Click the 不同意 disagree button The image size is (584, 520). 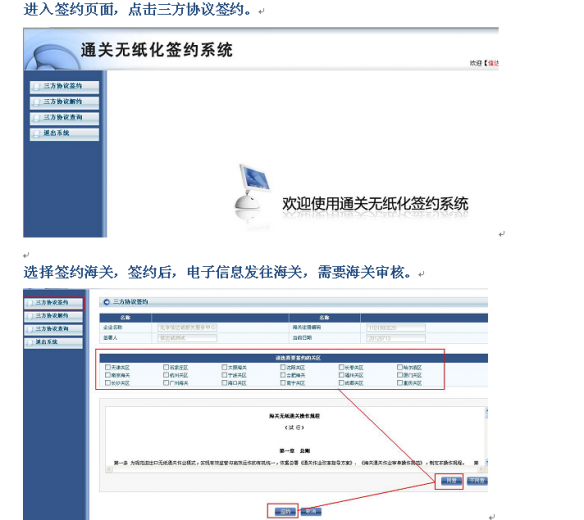(x=477, y=481)
